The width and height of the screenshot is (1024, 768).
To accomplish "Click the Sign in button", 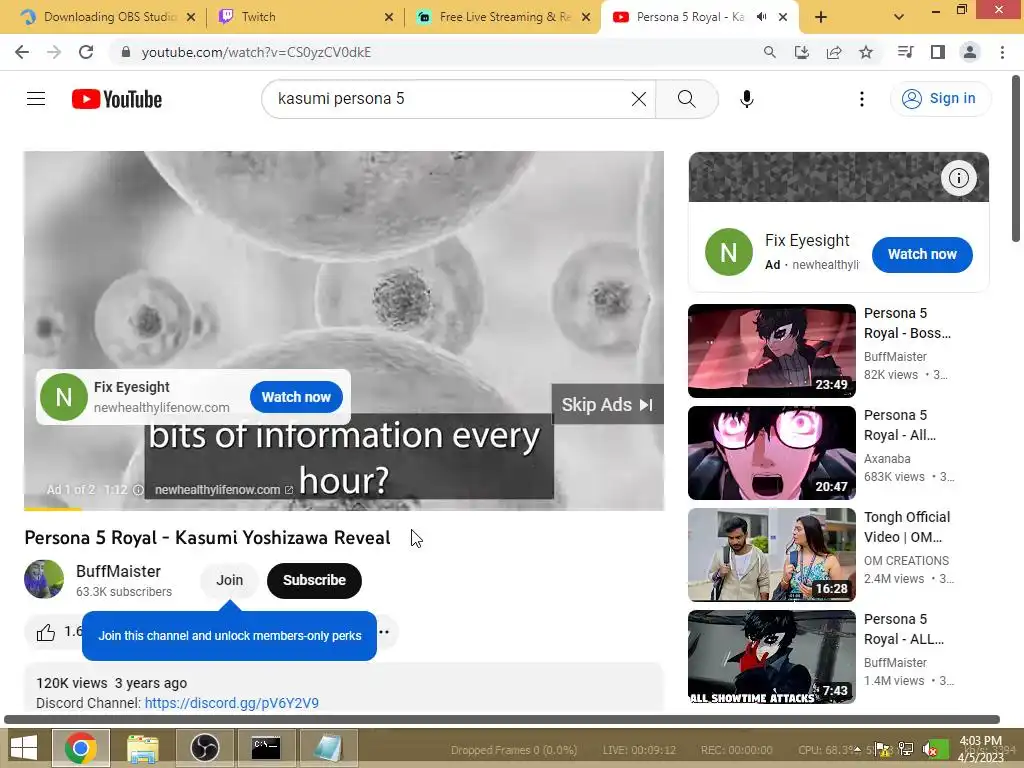I will click(x=940, y=99).
